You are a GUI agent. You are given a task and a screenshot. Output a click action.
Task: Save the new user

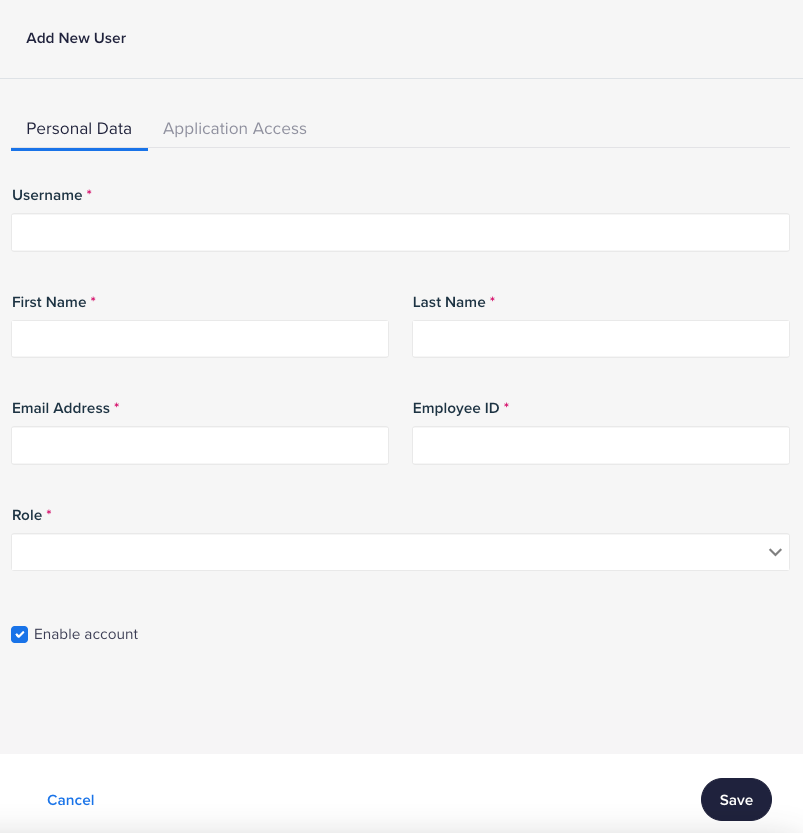coord(736,800)
